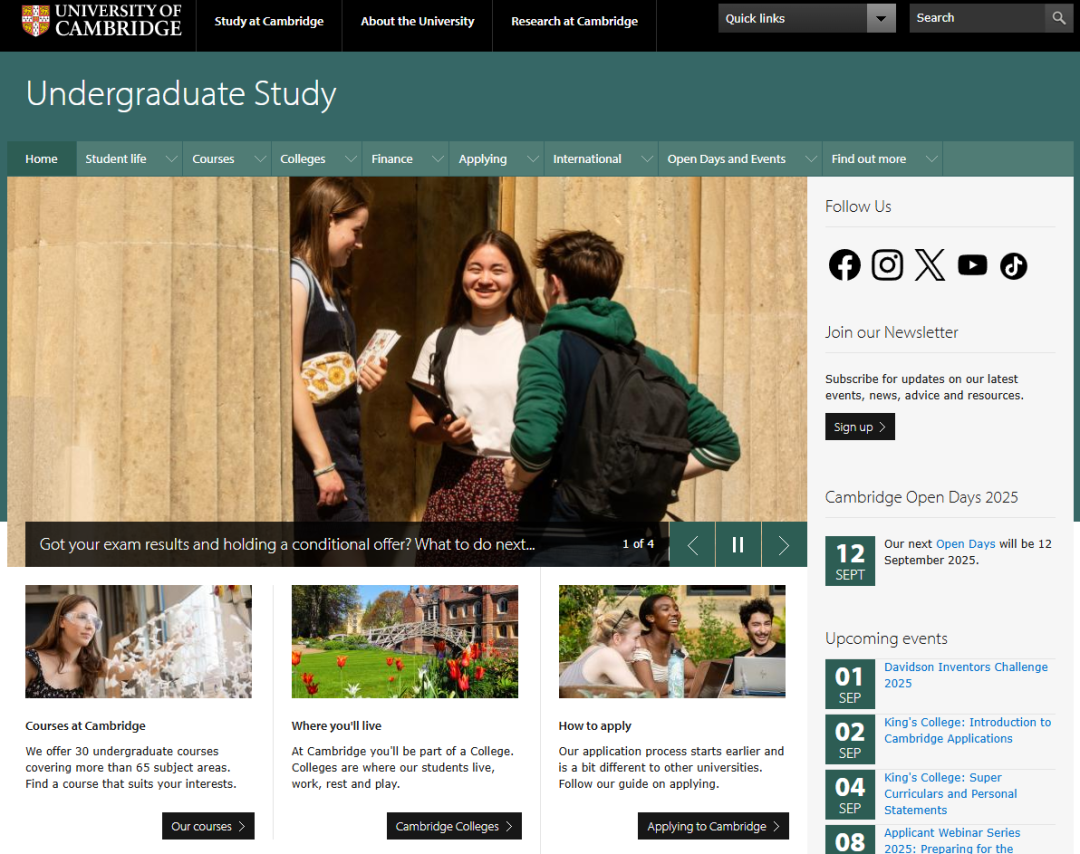Click the Undergraduate Study page title
This screenshot has height=854, width=1080.
click(181, 94)
